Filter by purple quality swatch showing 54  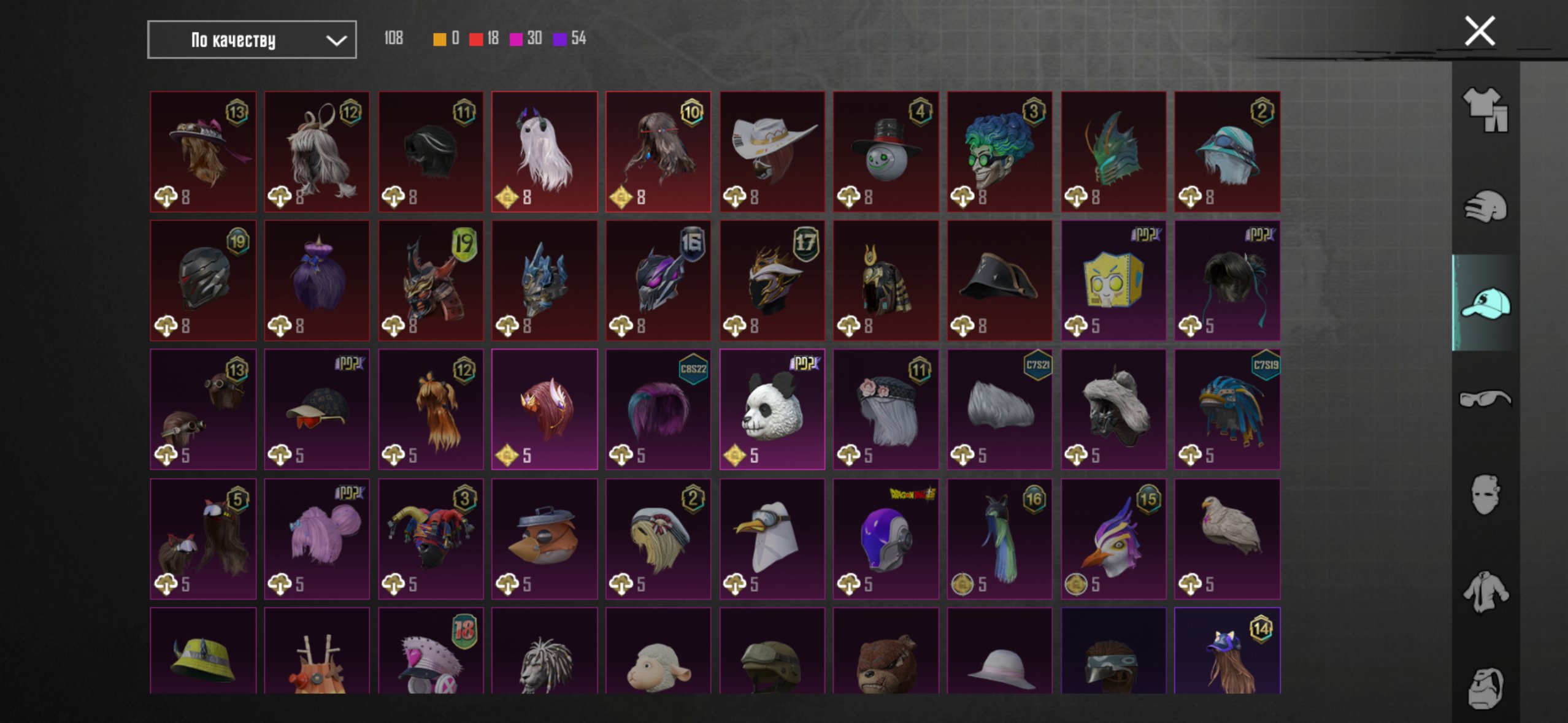pyautogui.click(x=569, y=39)
